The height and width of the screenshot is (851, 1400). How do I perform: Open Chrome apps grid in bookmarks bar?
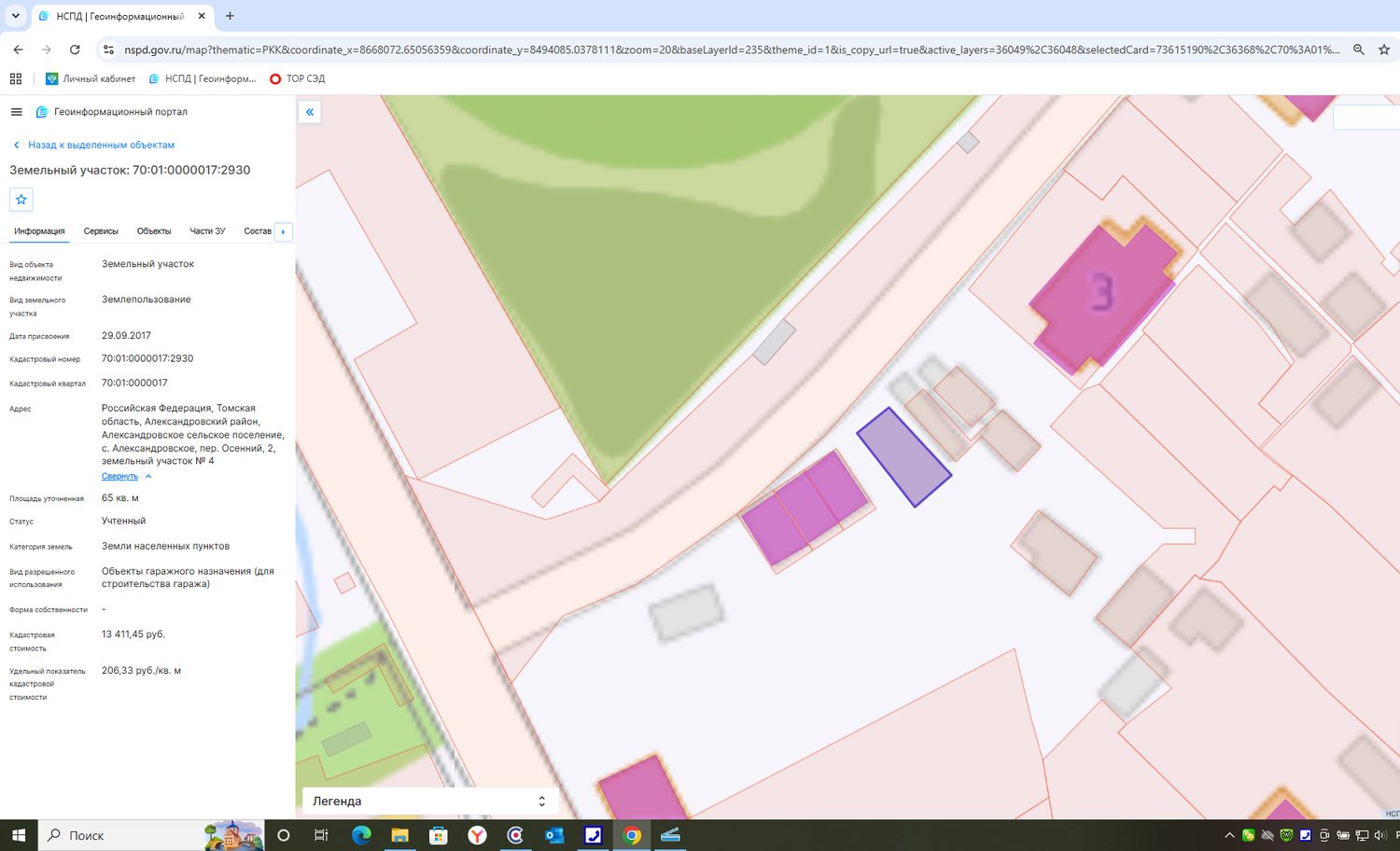16,78
